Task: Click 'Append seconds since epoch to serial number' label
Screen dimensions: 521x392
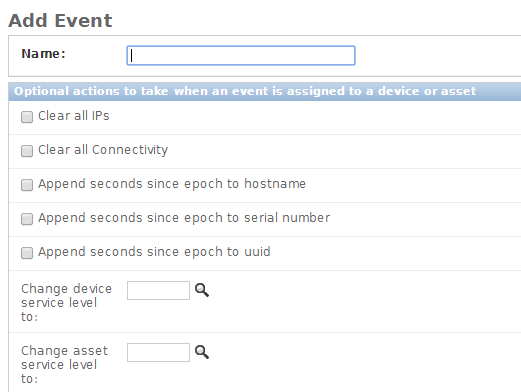Action: [x=184, y=218]
